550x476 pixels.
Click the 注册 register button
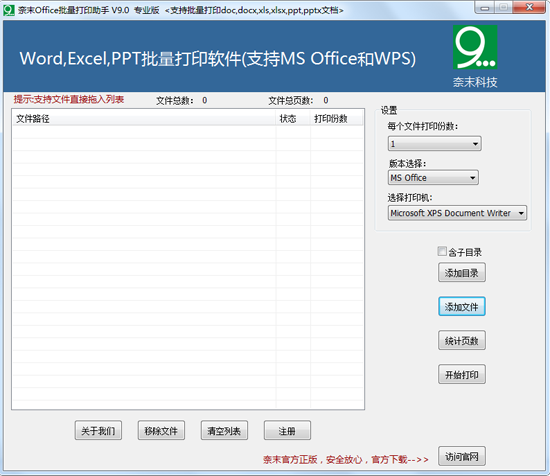click(287, 430)
